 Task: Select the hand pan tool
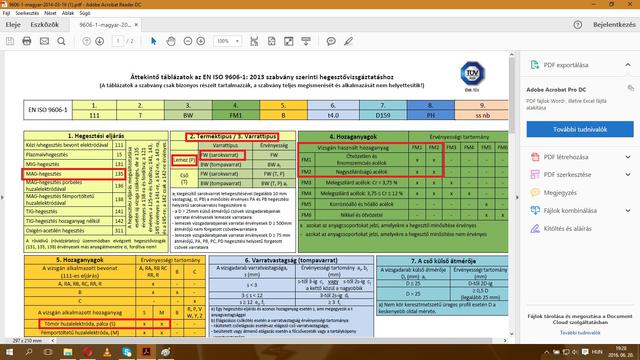171,41
